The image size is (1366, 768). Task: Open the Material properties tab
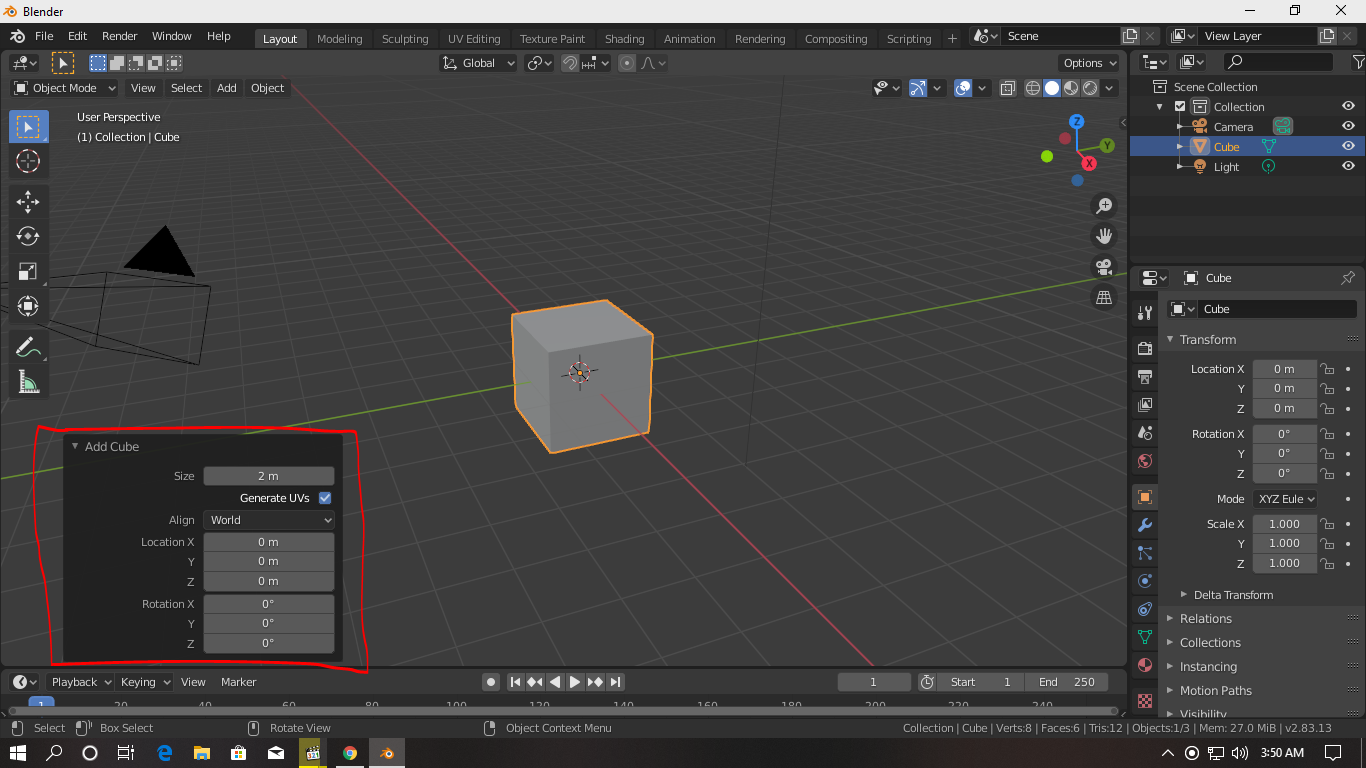tap(1145, 665)
